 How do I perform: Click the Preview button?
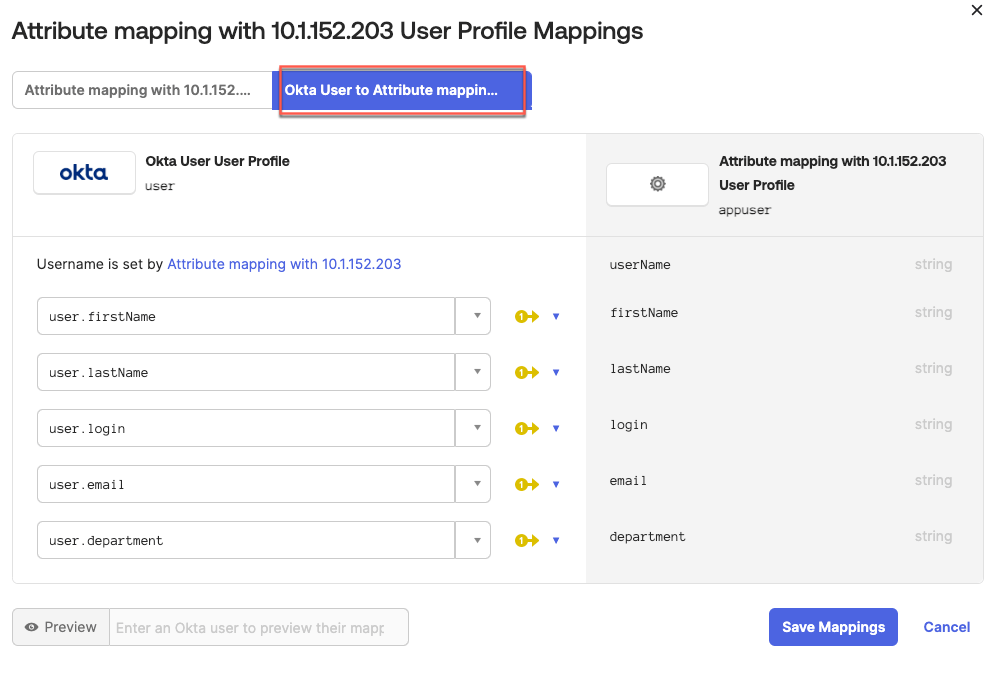click(x=61, y=627)
